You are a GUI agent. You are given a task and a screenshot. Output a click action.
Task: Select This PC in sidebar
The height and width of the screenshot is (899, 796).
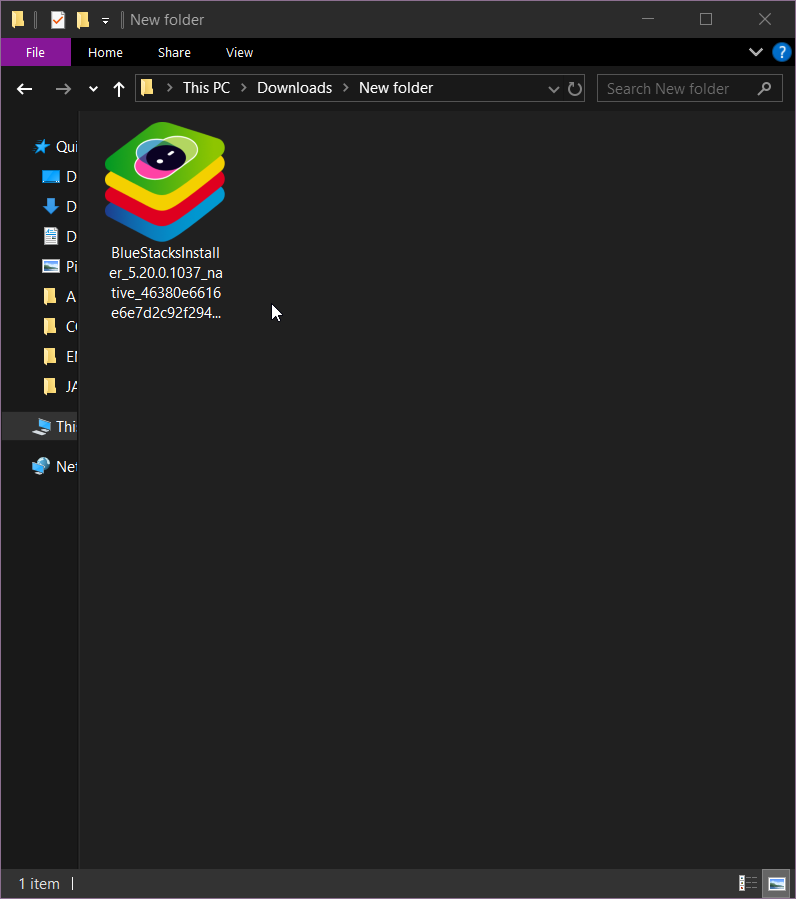click(40, 427)
